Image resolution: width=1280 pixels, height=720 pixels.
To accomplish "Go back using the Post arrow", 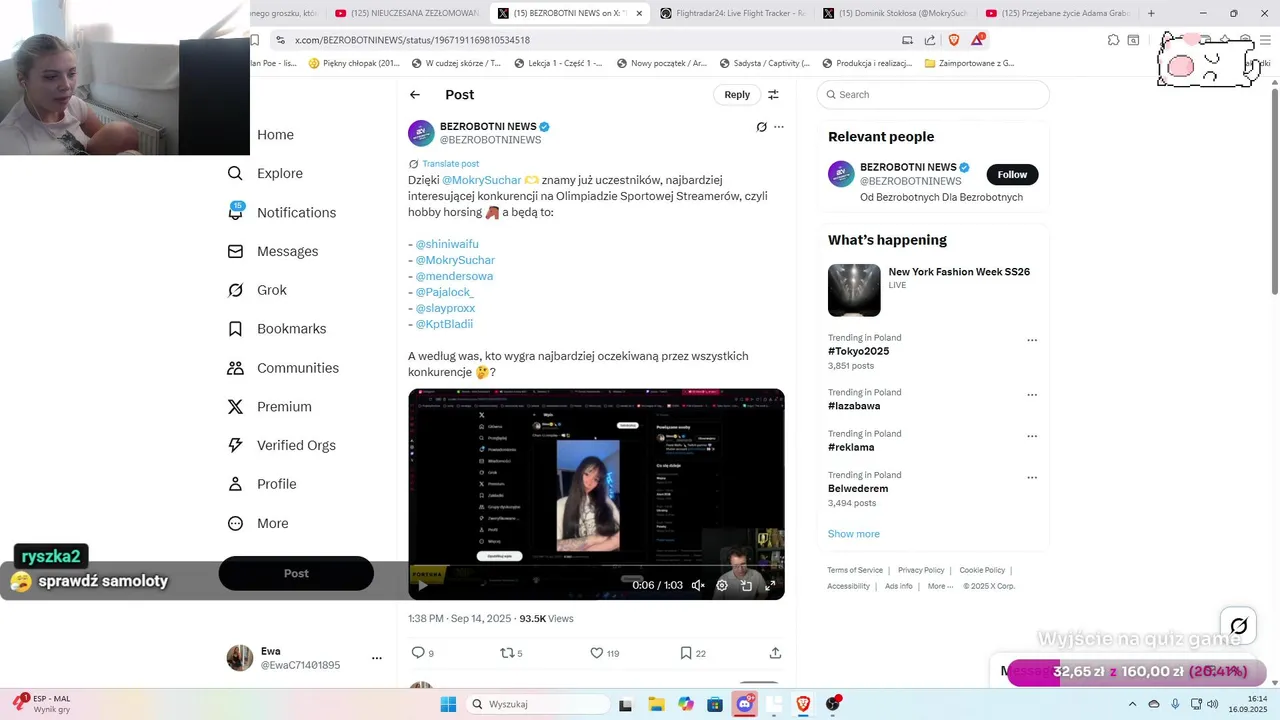I will (415, 95).
